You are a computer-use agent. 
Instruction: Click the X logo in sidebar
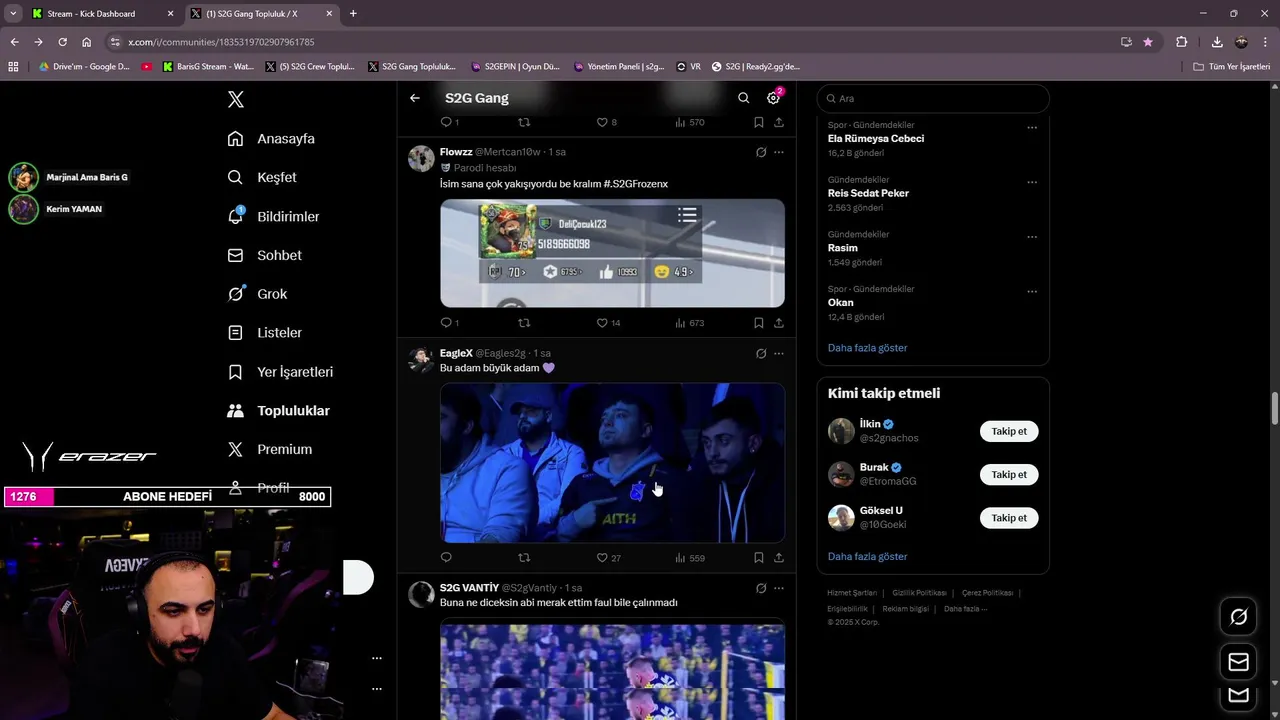[x=236, y=99]
